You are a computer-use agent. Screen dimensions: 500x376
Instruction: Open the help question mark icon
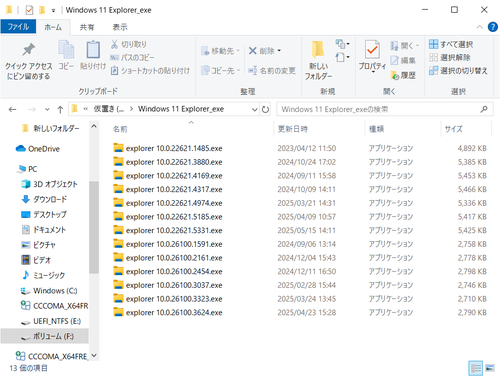[492, 27]
